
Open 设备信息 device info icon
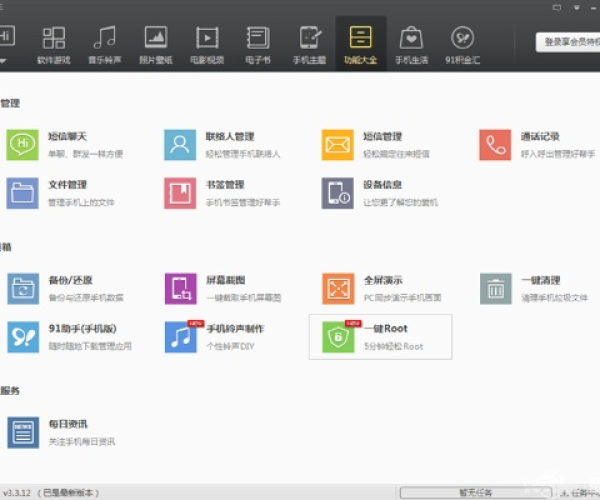(338, 193)
